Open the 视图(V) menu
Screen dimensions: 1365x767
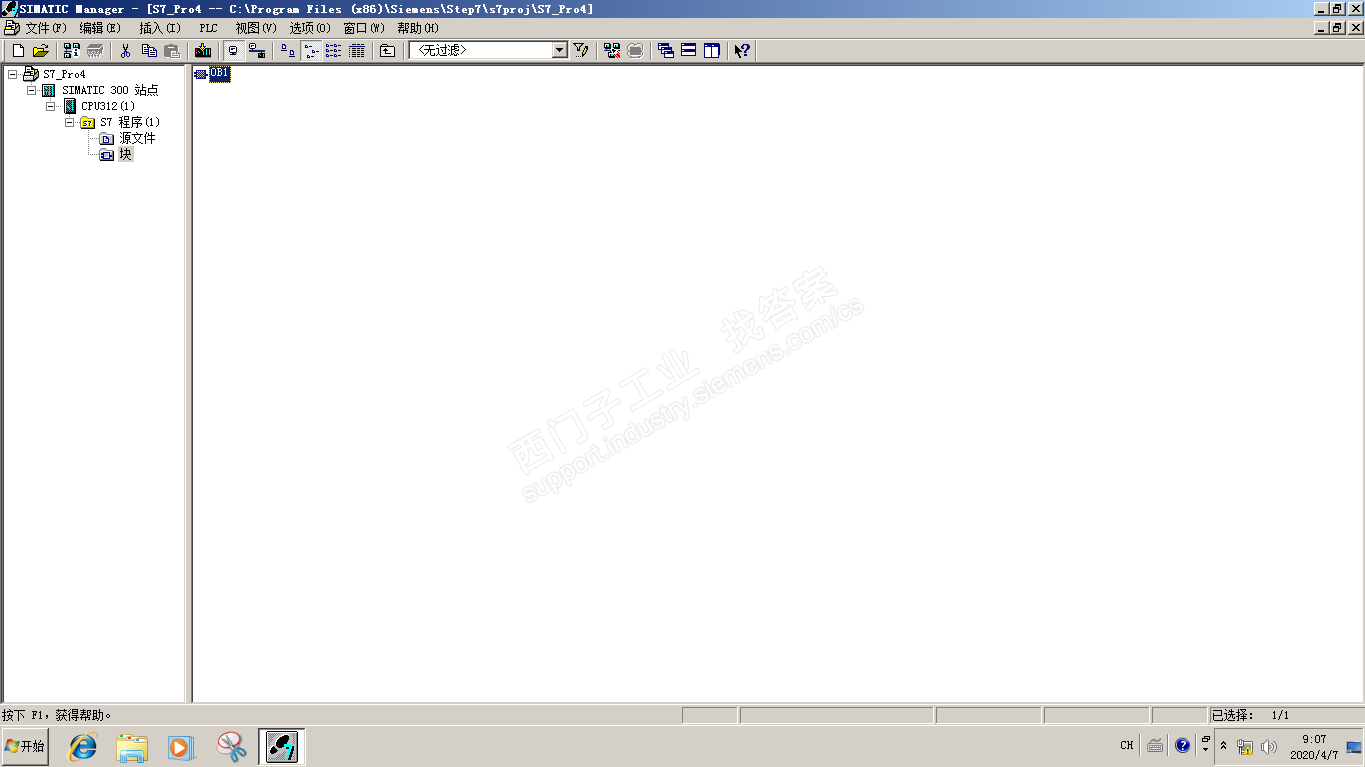pyautogui.click(x=256, y=28)
